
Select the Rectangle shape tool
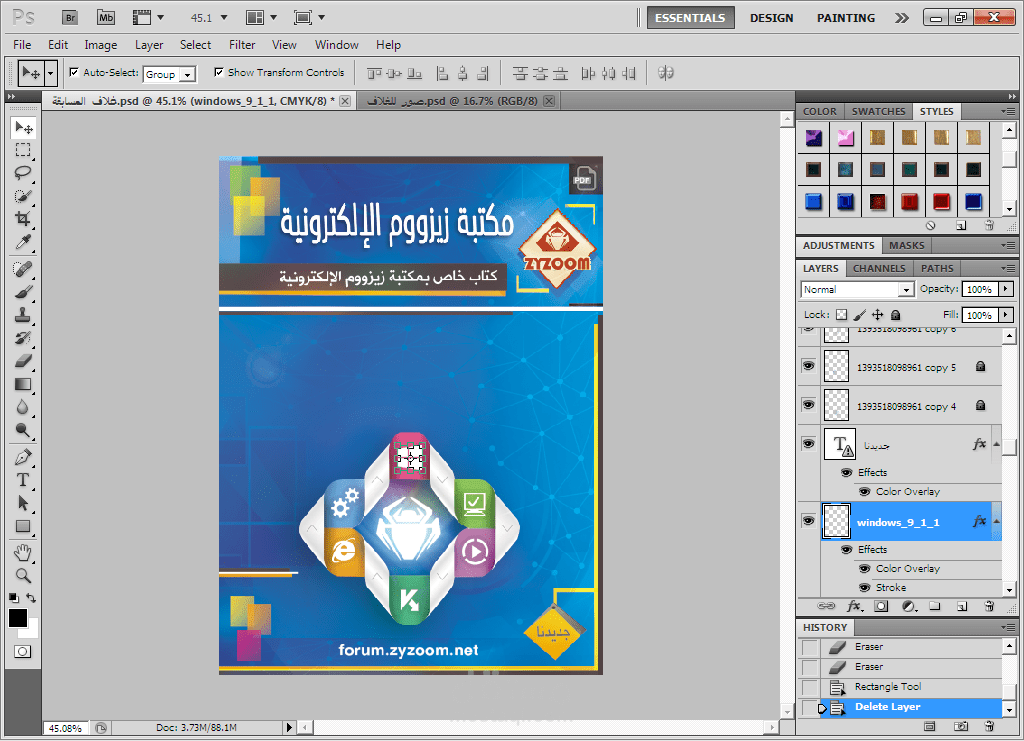(23, 526)
